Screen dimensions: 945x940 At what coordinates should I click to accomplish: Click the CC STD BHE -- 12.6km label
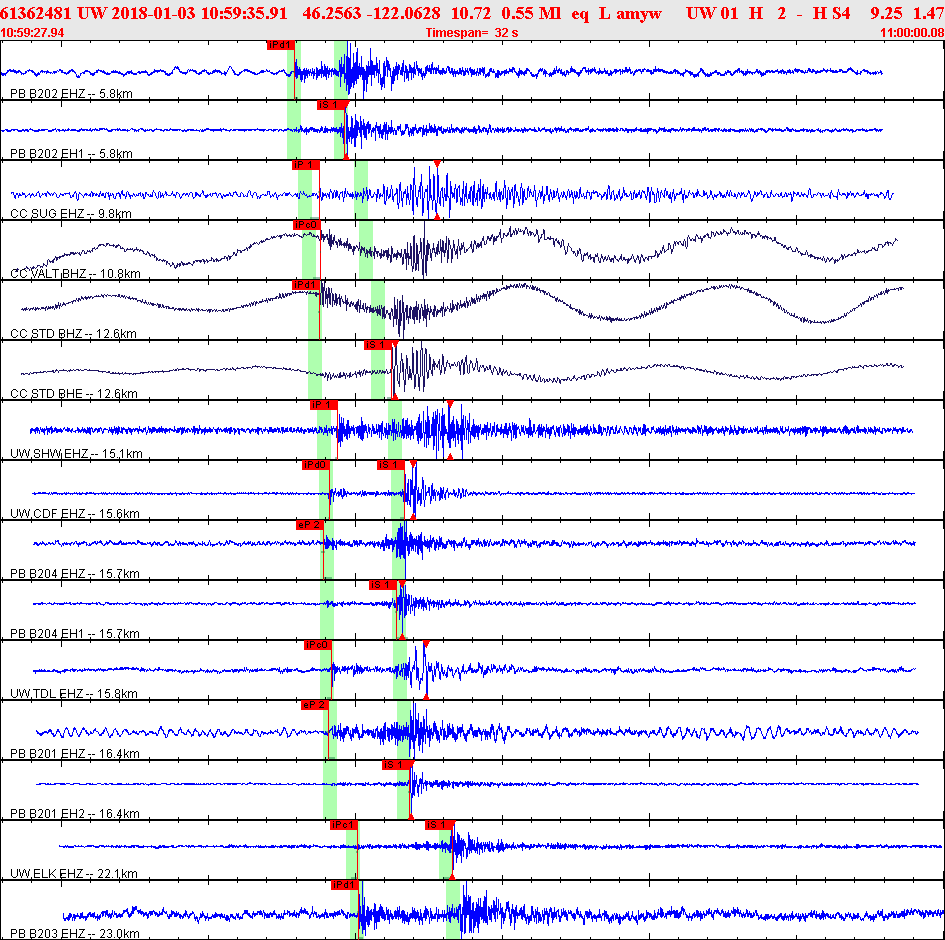point(74,393)
